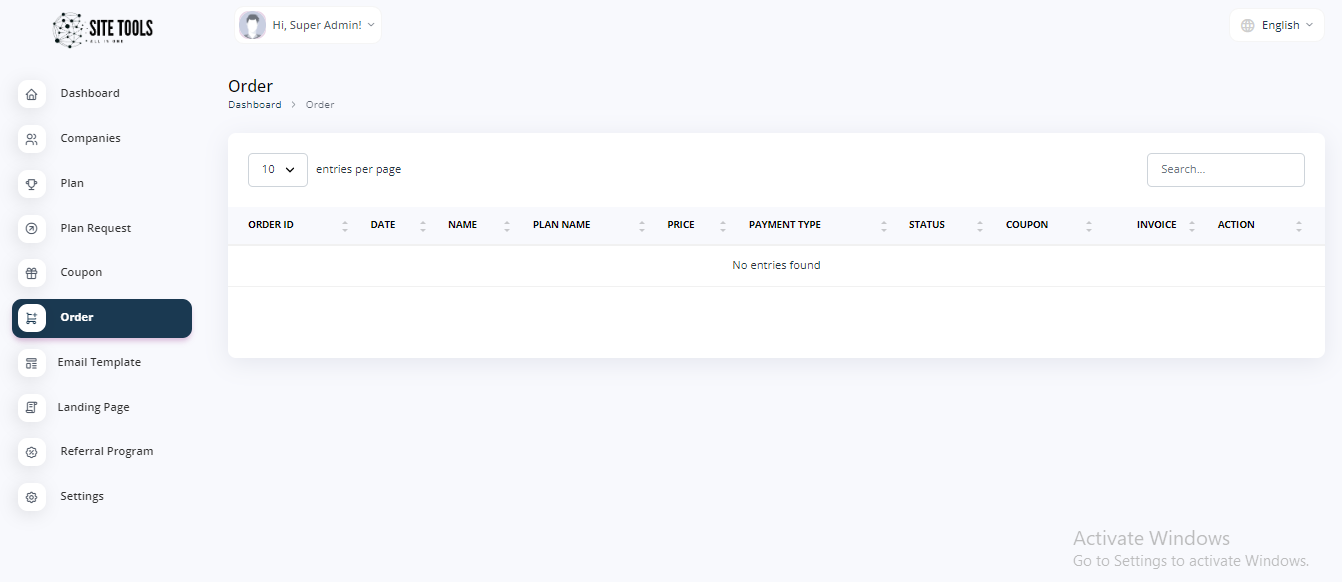Click the Coupon gift icon

tap(32, 273)
